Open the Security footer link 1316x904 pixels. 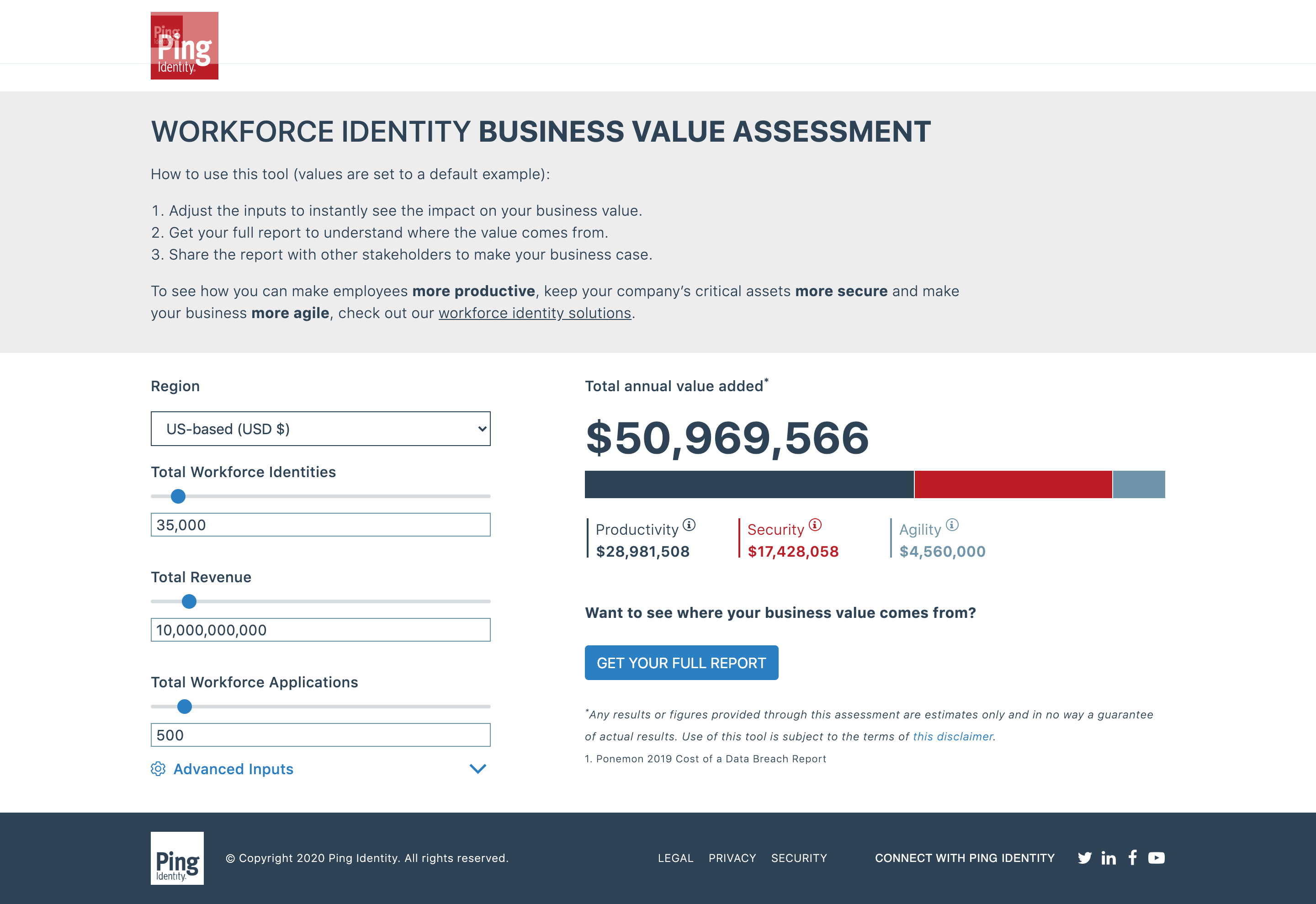pyautogui.click(x=798, y=858)
